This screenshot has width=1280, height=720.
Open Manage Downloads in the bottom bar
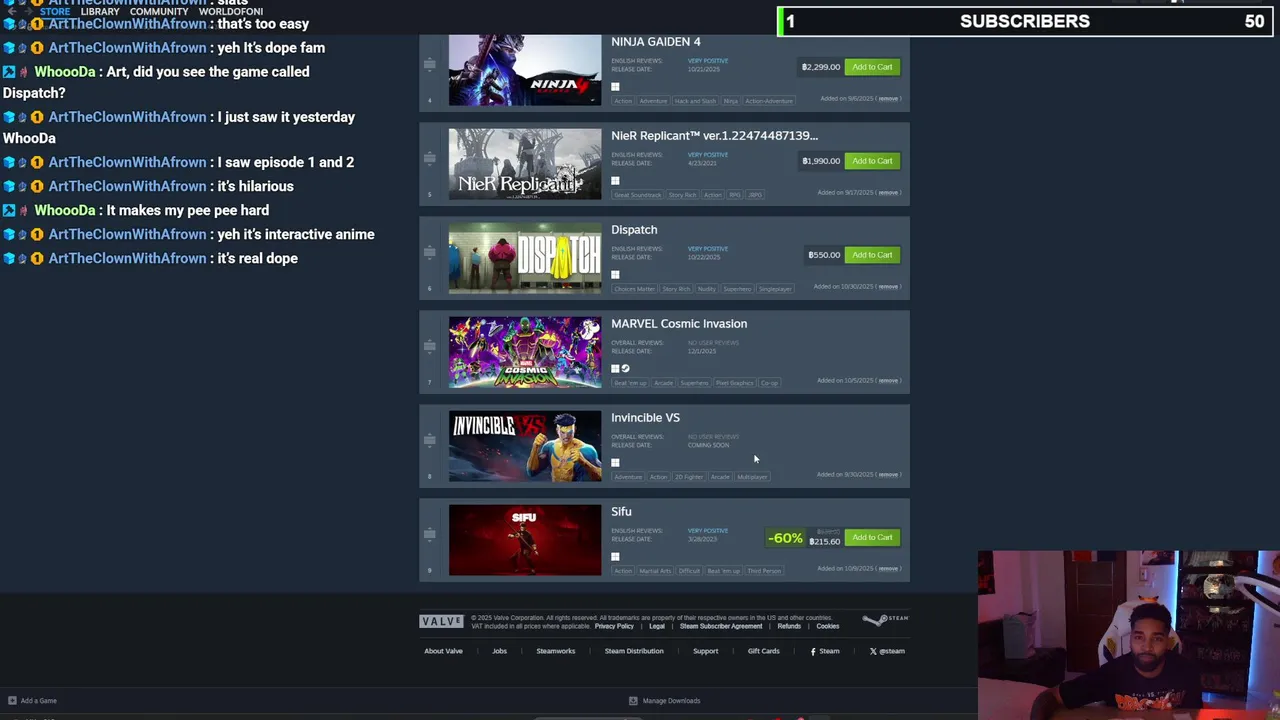(x=664, y=701)
